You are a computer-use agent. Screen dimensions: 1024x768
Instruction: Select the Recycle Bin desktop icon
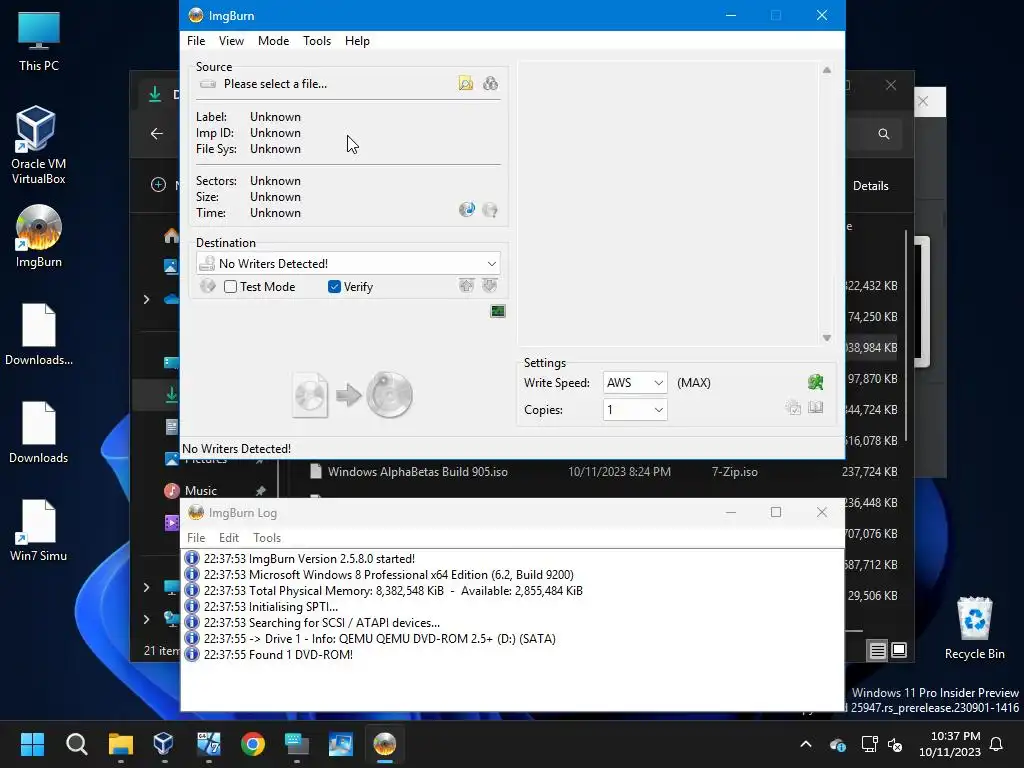(x=974, y=628)
